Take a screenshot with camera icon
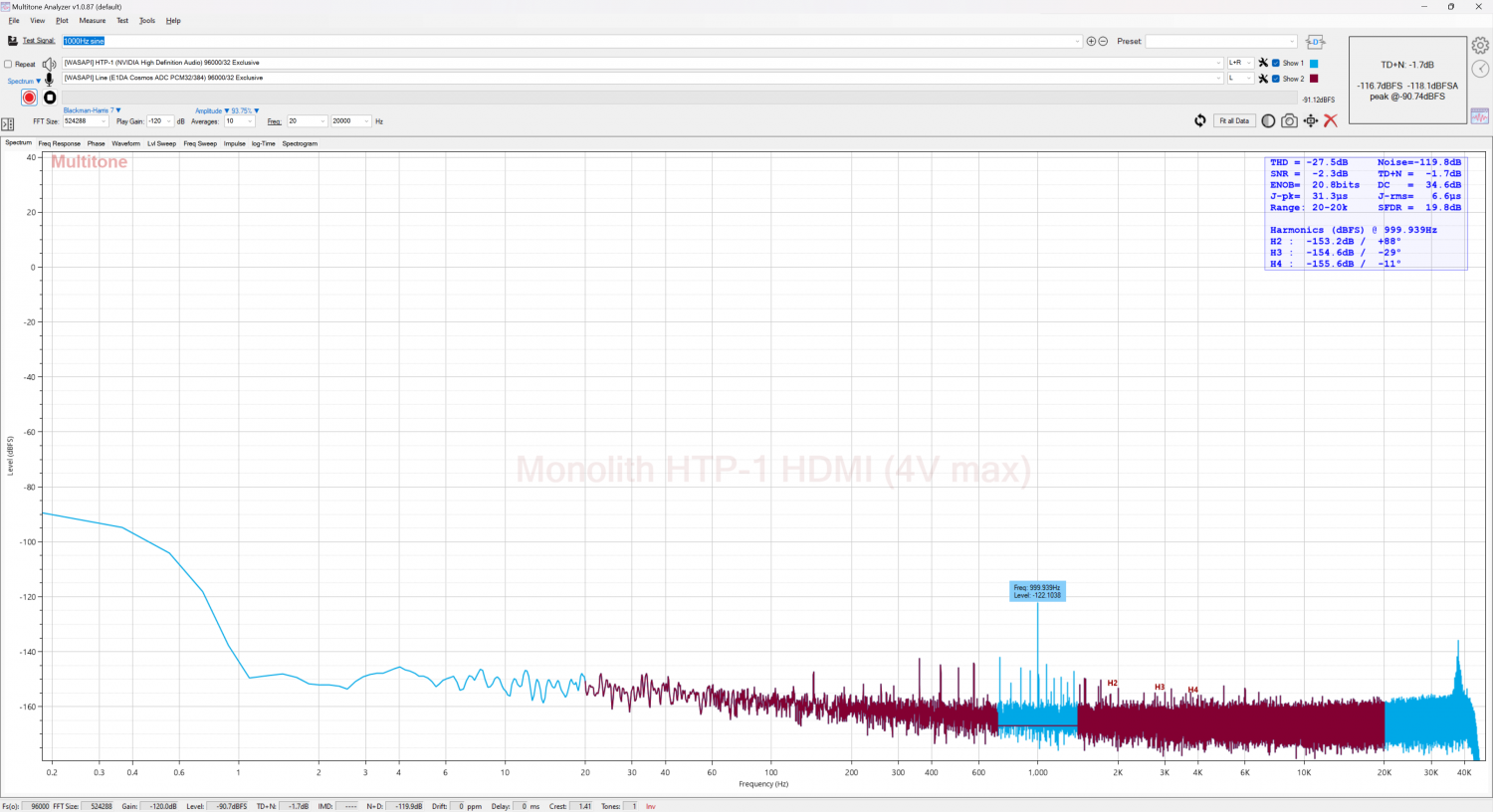The width and height of the screenshot is (1493, 812). [x=1289, y=120]
